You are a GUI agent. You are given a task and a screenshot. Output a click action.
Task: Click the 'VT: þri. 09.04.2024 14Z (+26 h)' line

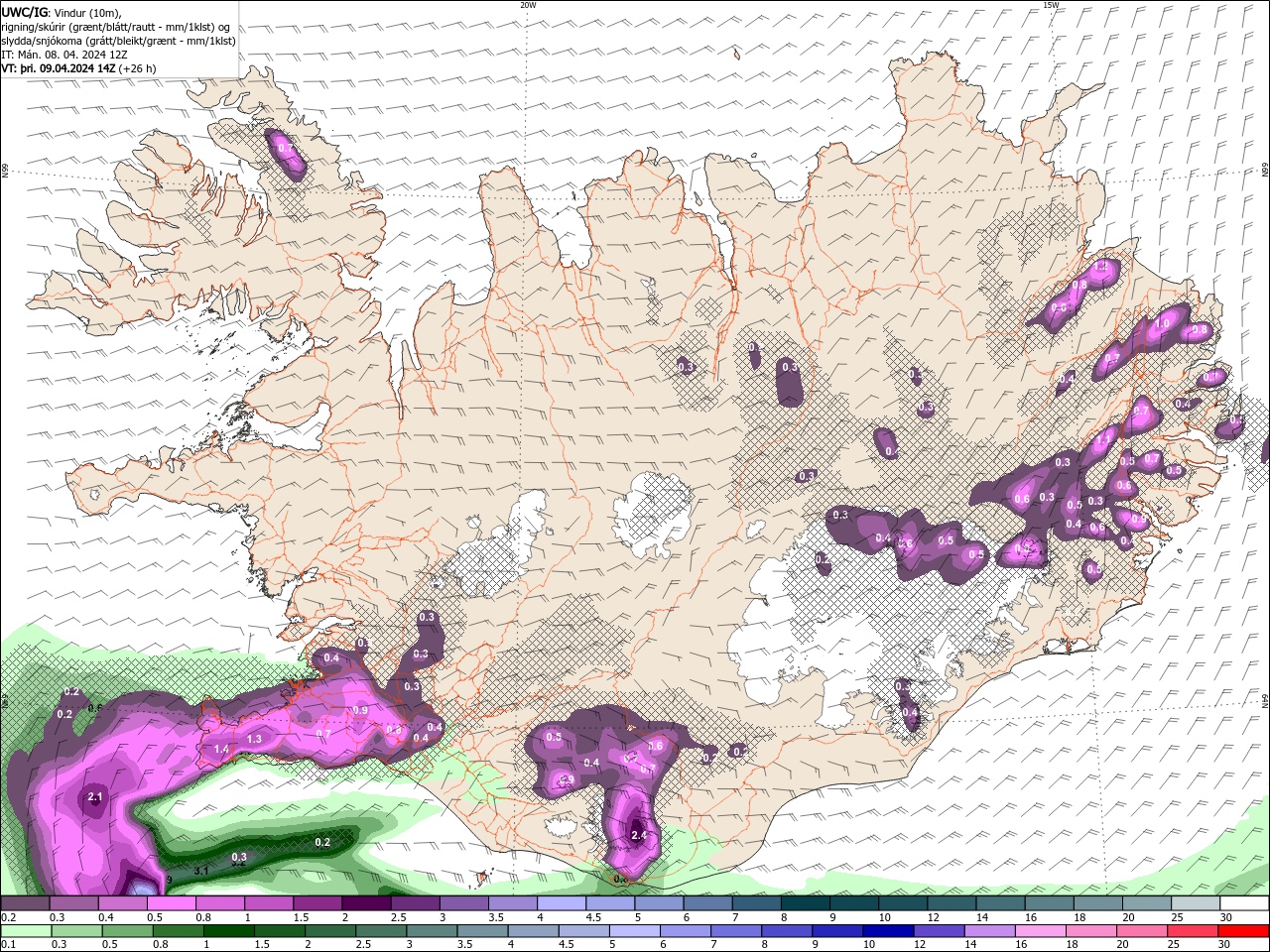[x=78, y=68]
